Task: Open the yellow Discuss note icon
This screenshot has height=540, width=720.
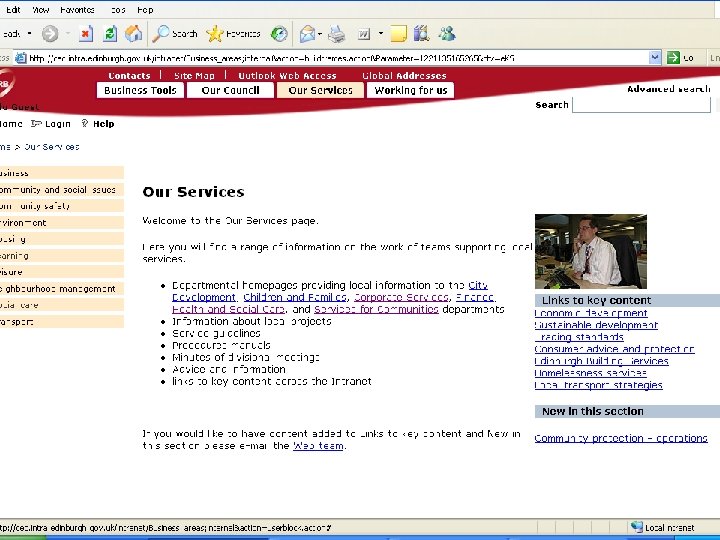Action: click(399, 34)
